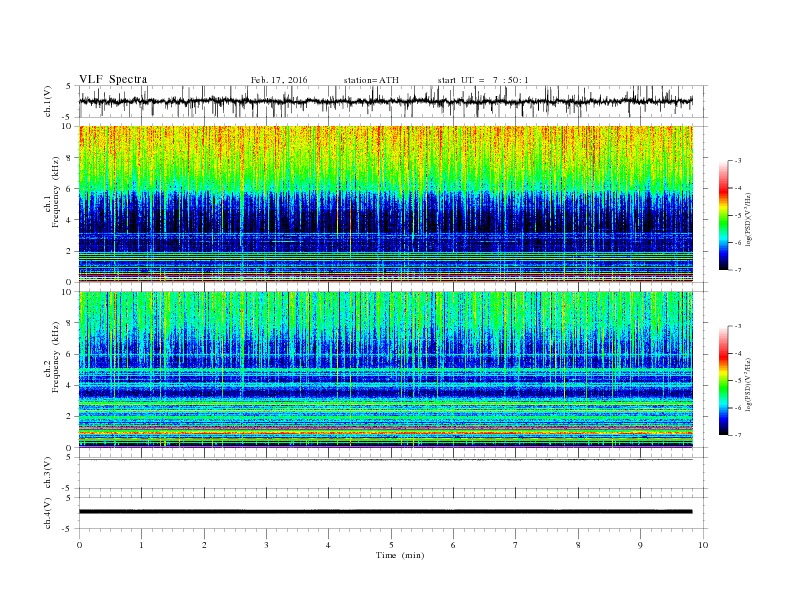
Task: Click the "2" kHz tick on ch.2 spectrogram axis
Action: (x=70, y=417)
